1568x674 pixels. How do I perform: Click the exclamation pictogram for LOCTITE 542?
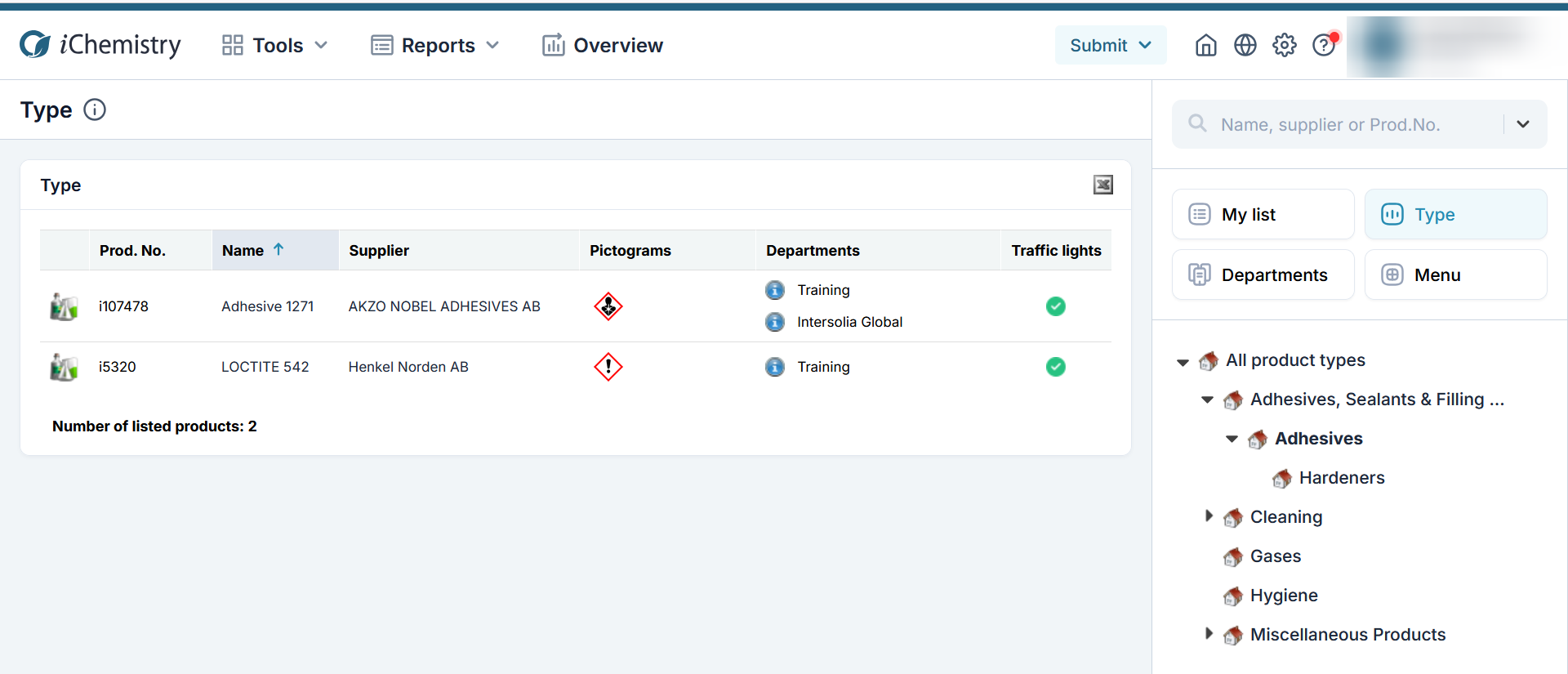(608, 367)
